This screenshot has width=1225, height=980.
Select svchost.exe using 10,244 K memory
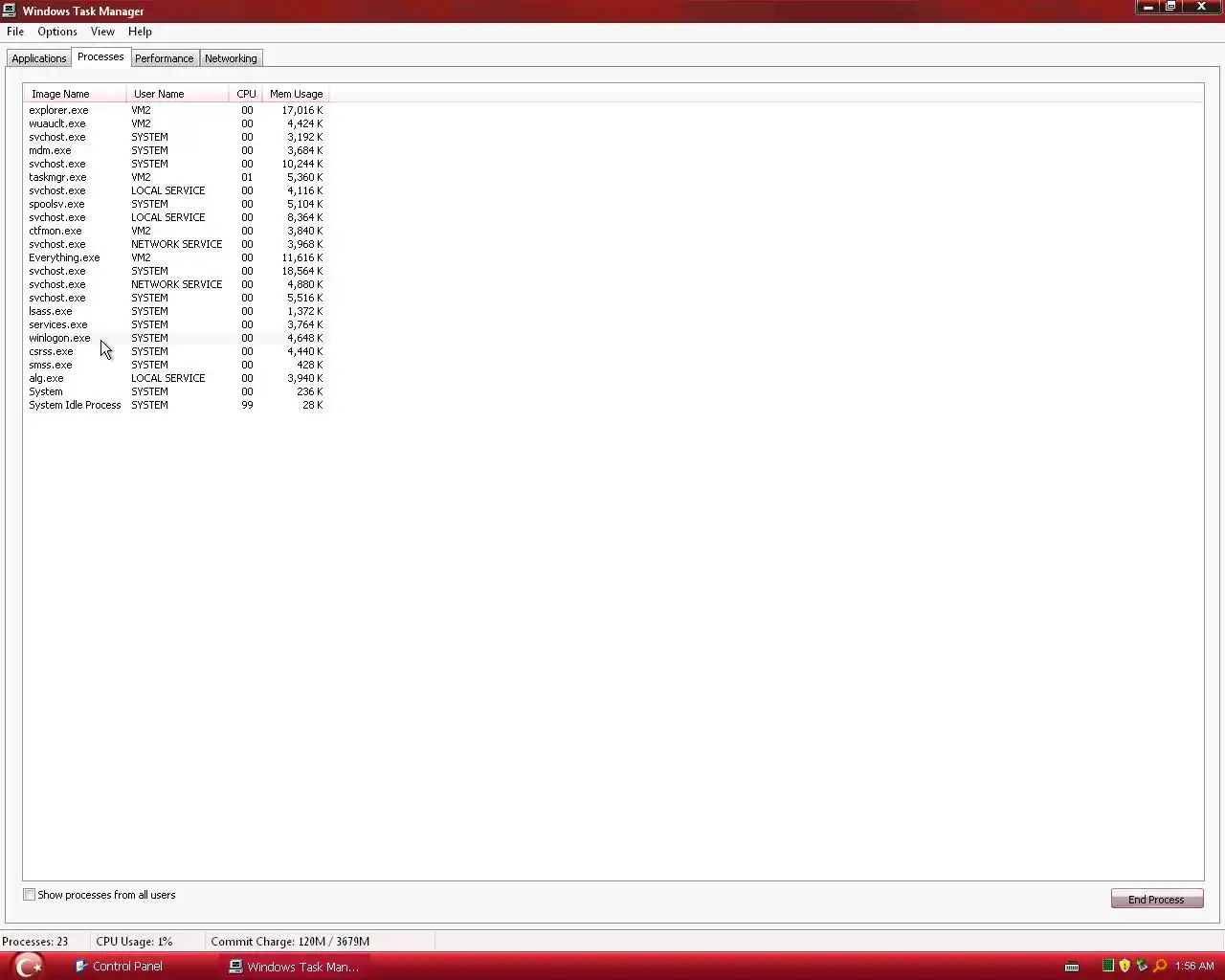(176, 164)
